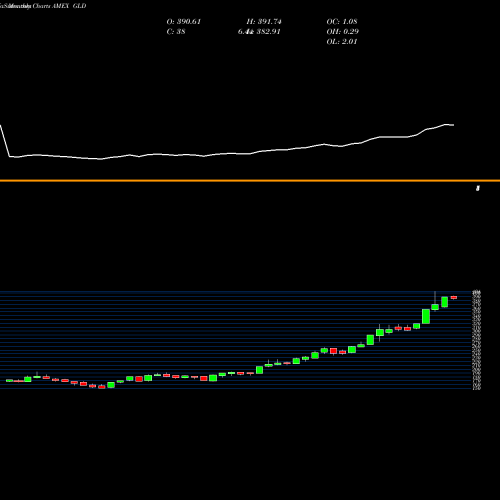Click the close price label C: 38
The width and height of the screenshot is (500, 500).
tap(176, 32)
